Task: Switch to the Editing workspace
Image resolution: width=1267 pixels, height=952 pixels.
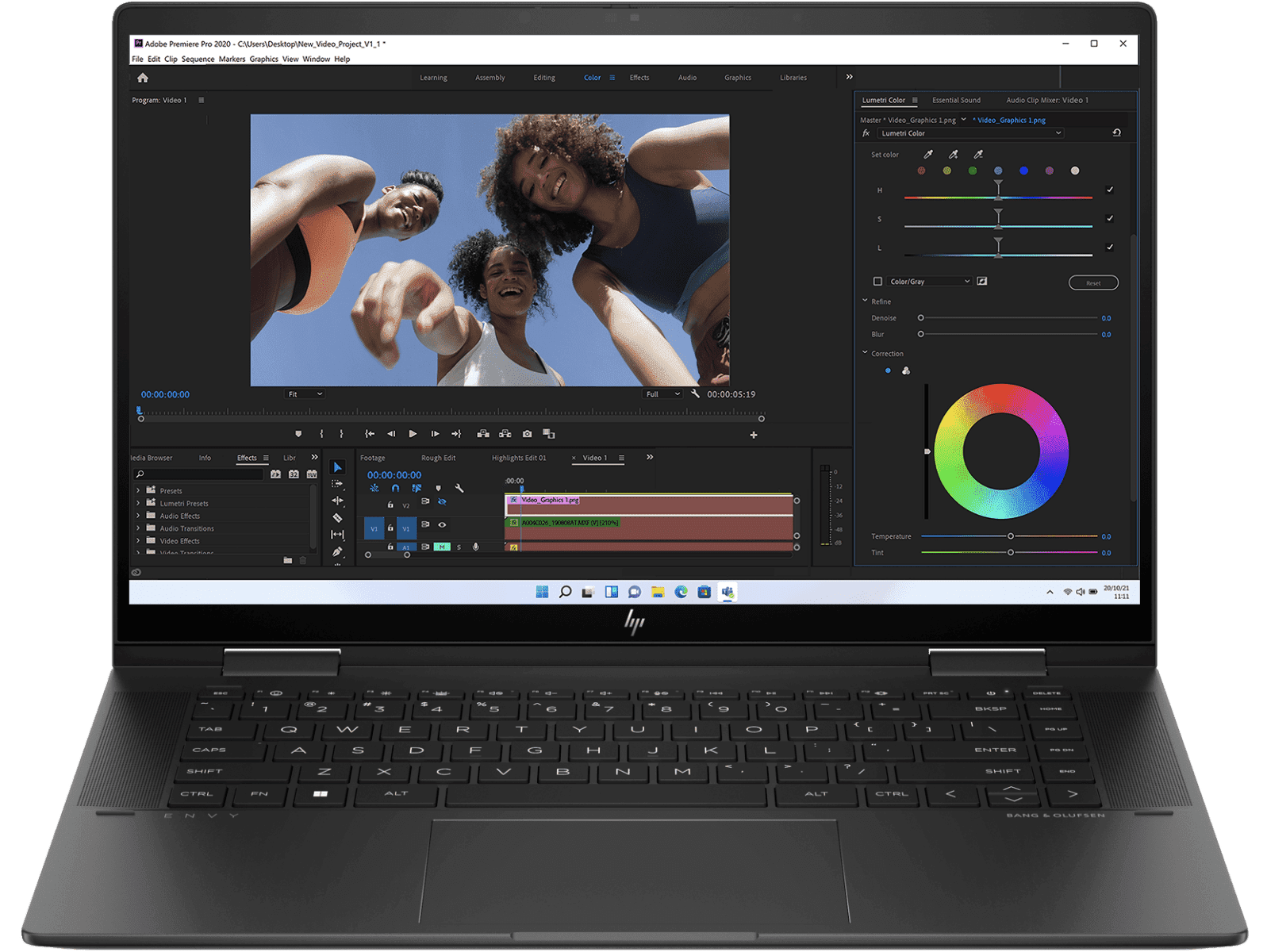Action: tap(544, 78)
